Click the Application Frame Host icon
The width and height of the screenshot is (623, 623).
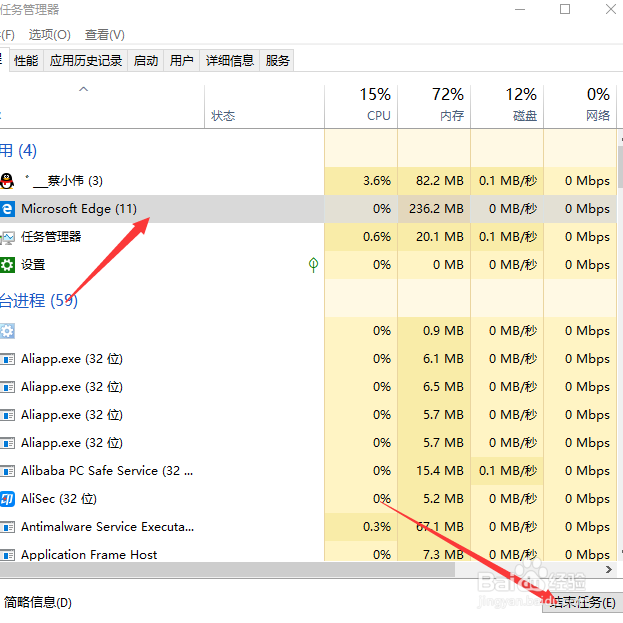point(7,555)
